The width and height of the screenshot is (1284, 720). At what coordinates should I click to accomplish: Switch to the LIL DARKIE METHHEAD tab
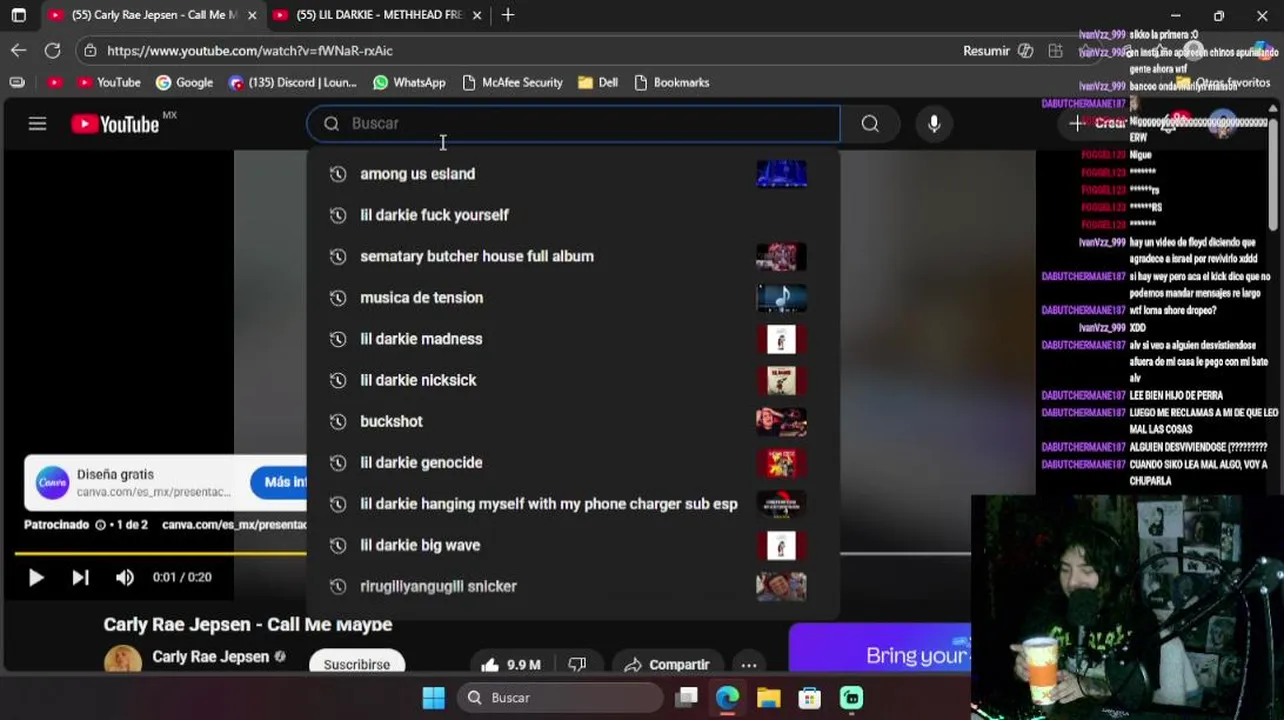coord(378,15)
